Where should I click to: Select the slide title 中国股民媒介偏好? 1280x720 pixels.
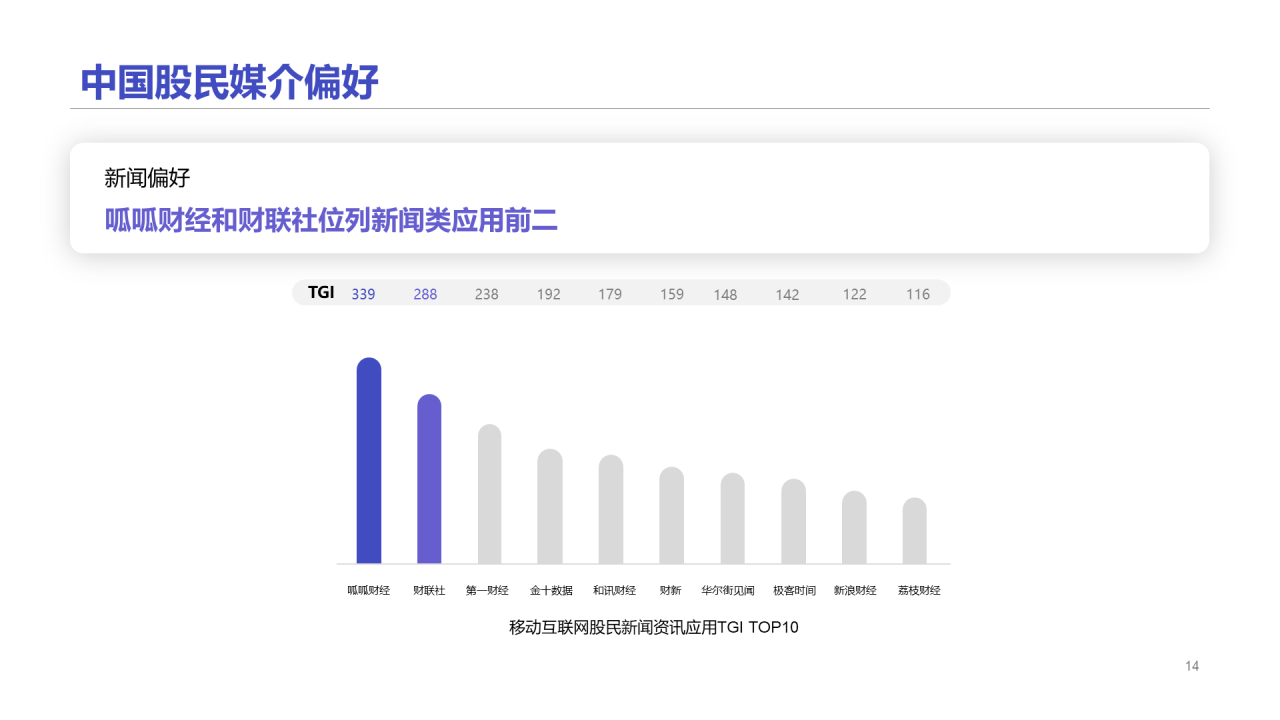tap(230, 83)
